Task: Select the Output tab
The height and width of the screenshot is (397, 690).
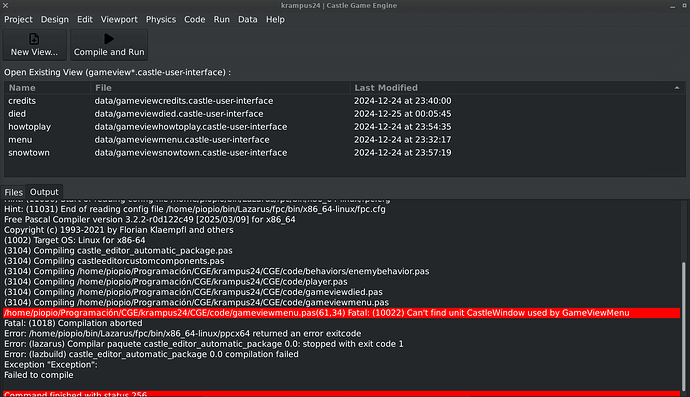Action: (44, 192)
